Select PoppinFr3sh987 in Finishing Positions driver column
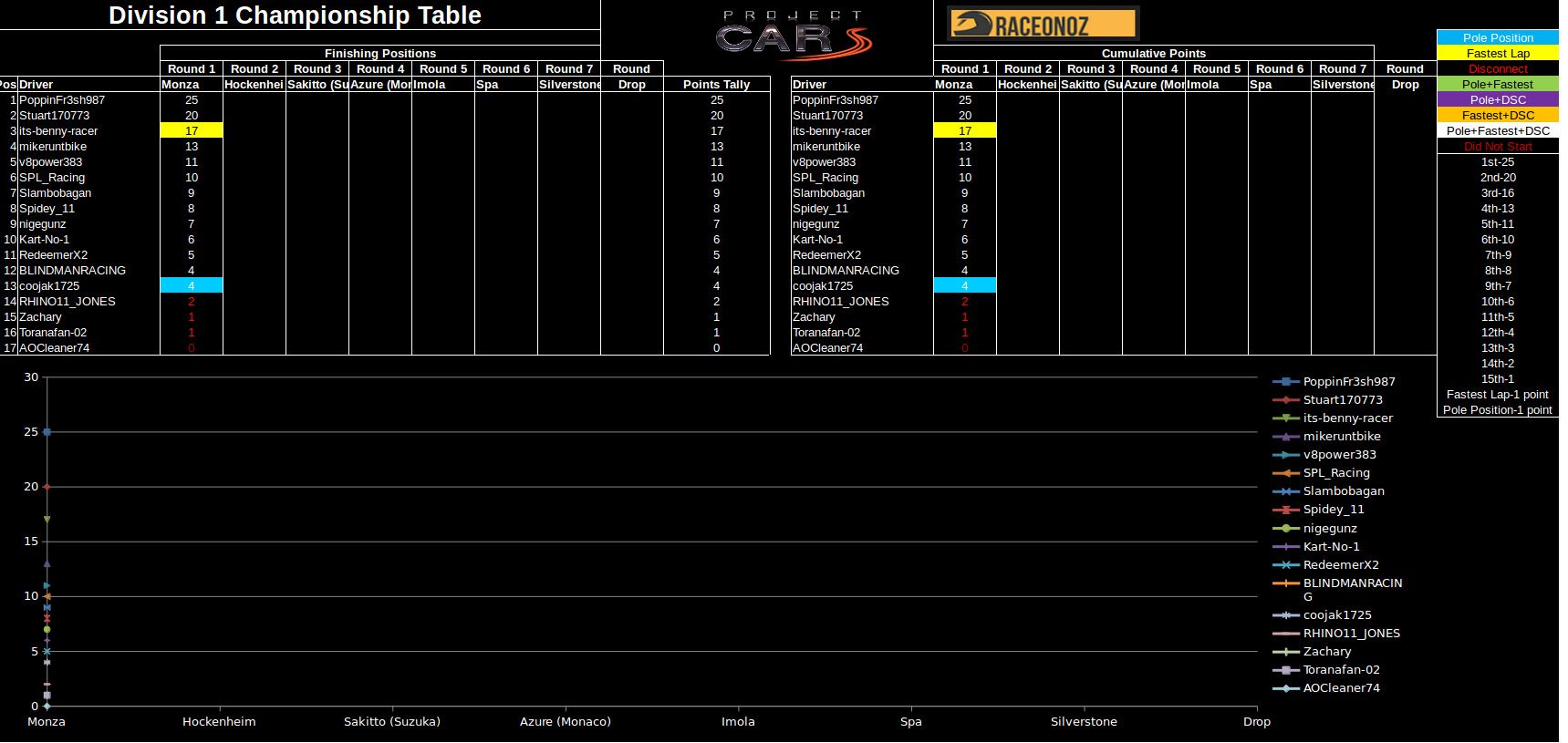Viewport: 1568px width, 743px height. tap(62, 99)
